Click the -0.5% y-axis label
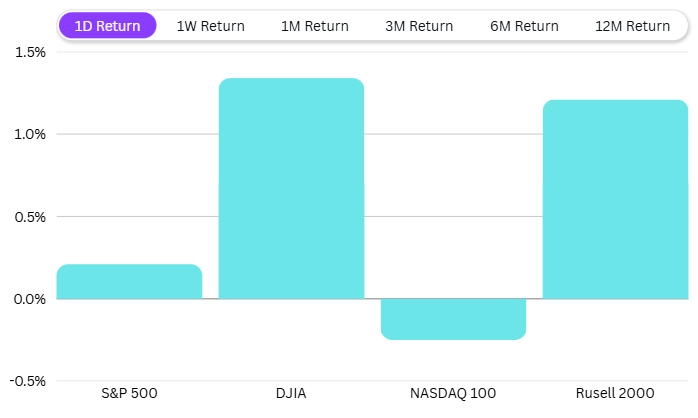698x418 pixels. coord(27,381)
